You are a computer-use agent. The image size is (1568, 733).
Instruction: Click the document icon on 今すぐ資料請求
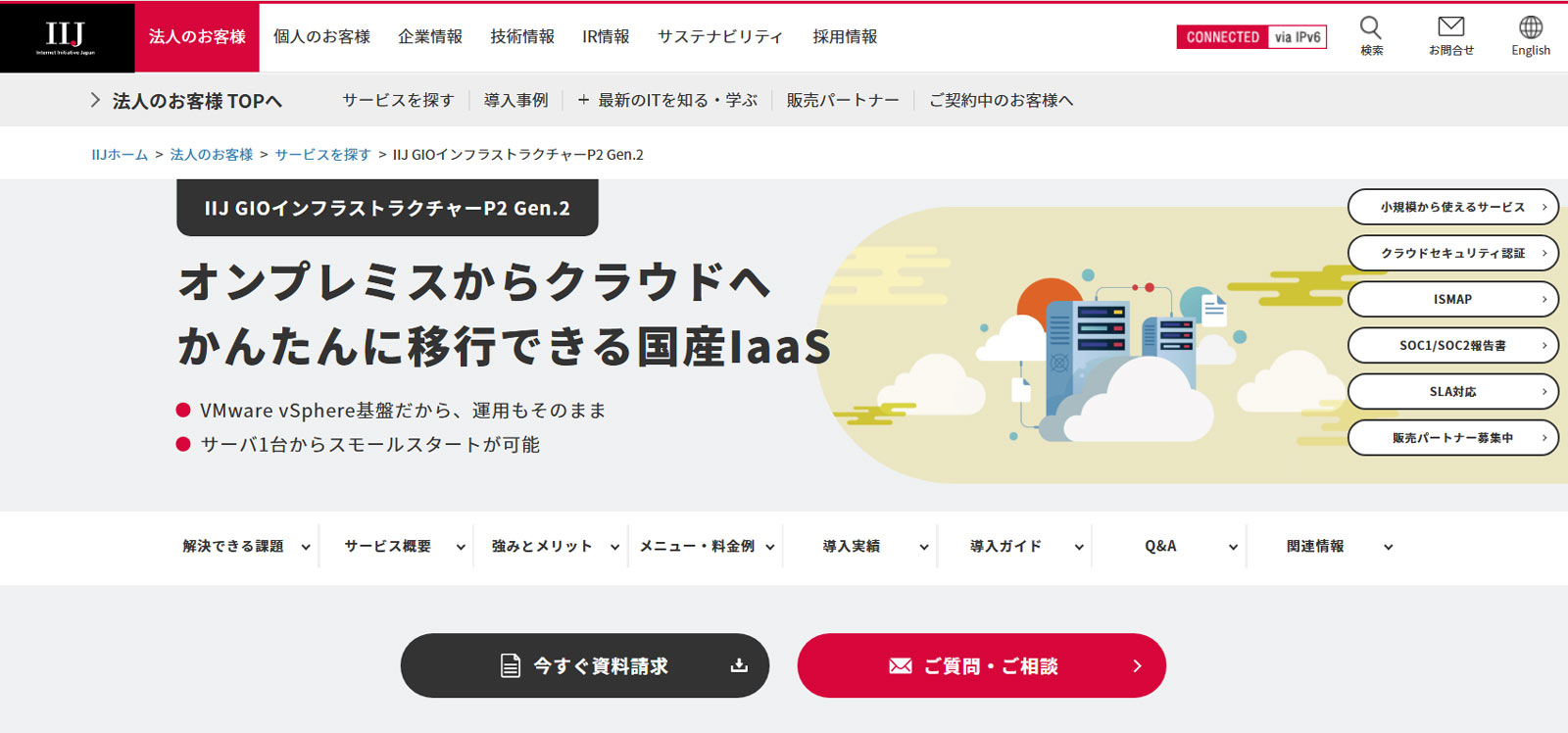(510, 665)
